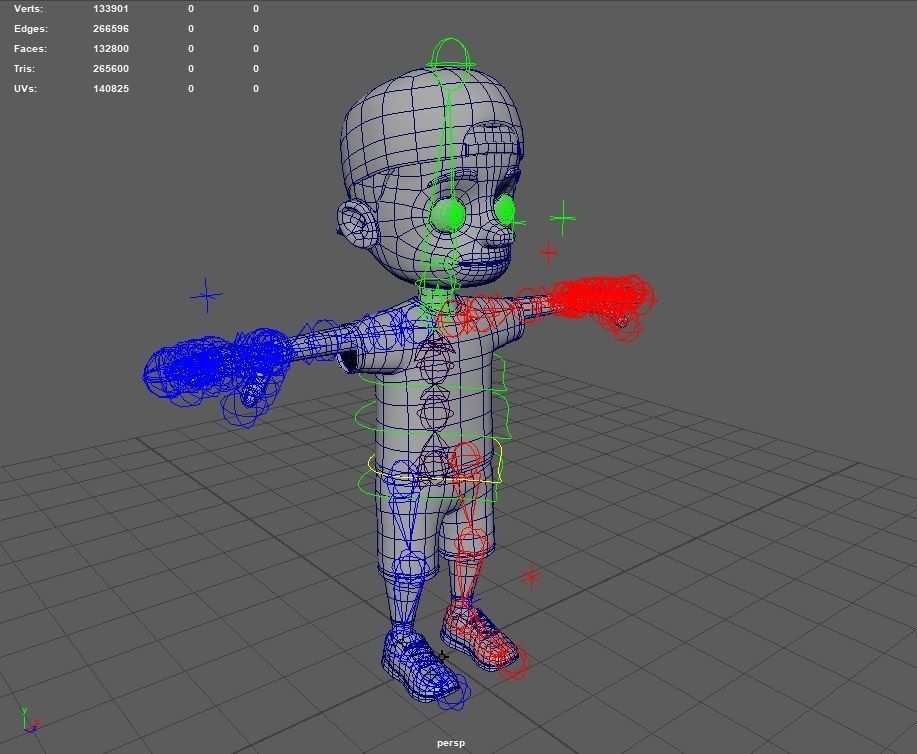
Task: Click the UVs: label in HUD
Action: tap(25, 88)
